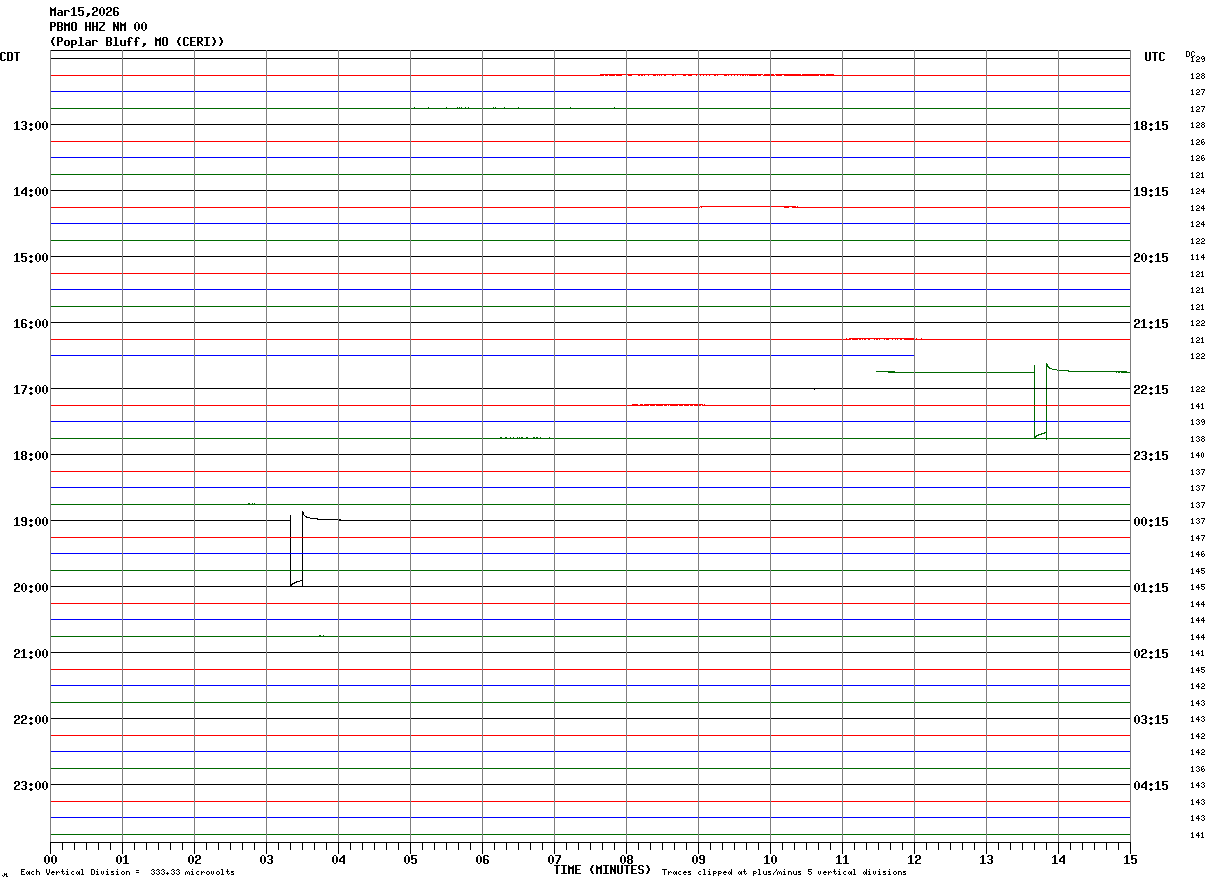Click the green step pulse near 17:00
The width and height of the screenshot is (1210, 886).
point(1041,401)
